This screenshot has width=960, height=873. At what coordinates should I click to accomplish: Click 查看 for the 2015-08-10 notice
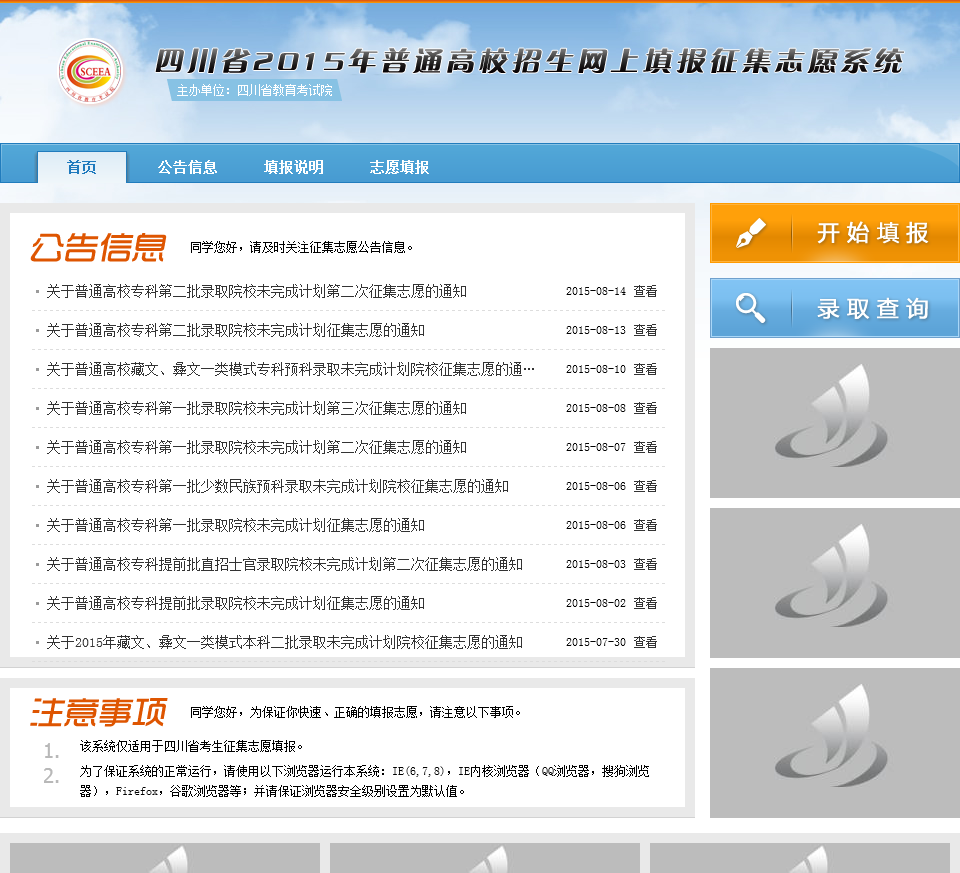point(645,370)
